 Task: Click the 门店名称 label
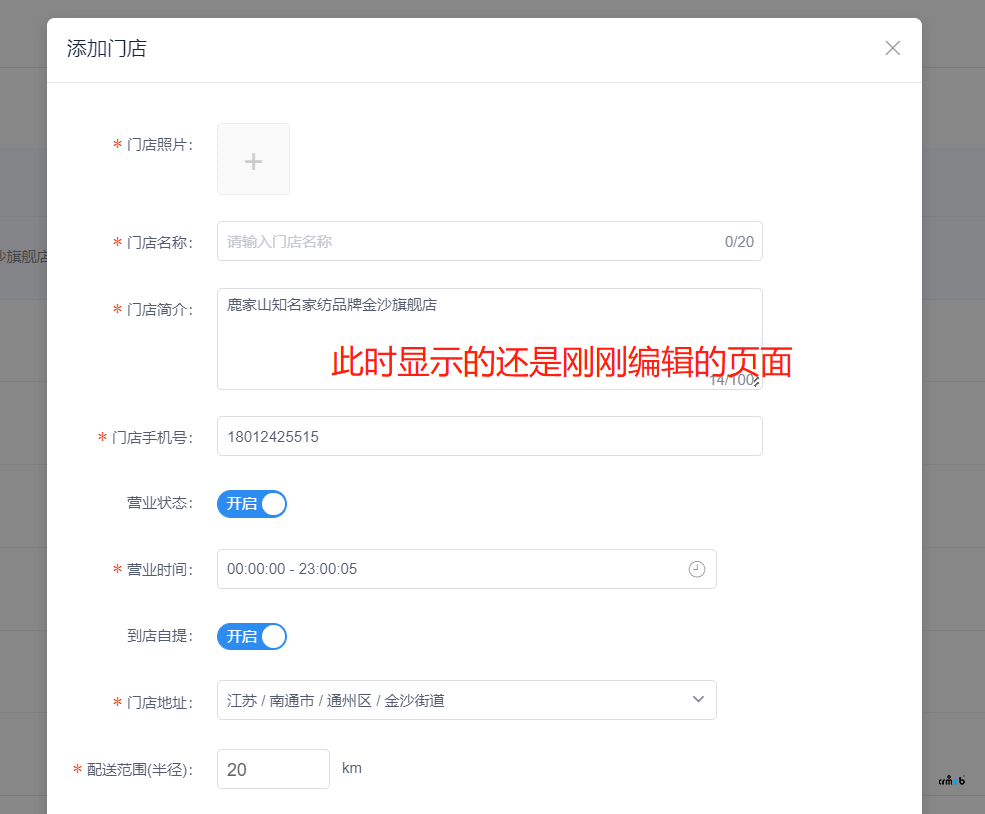point(160,242)
